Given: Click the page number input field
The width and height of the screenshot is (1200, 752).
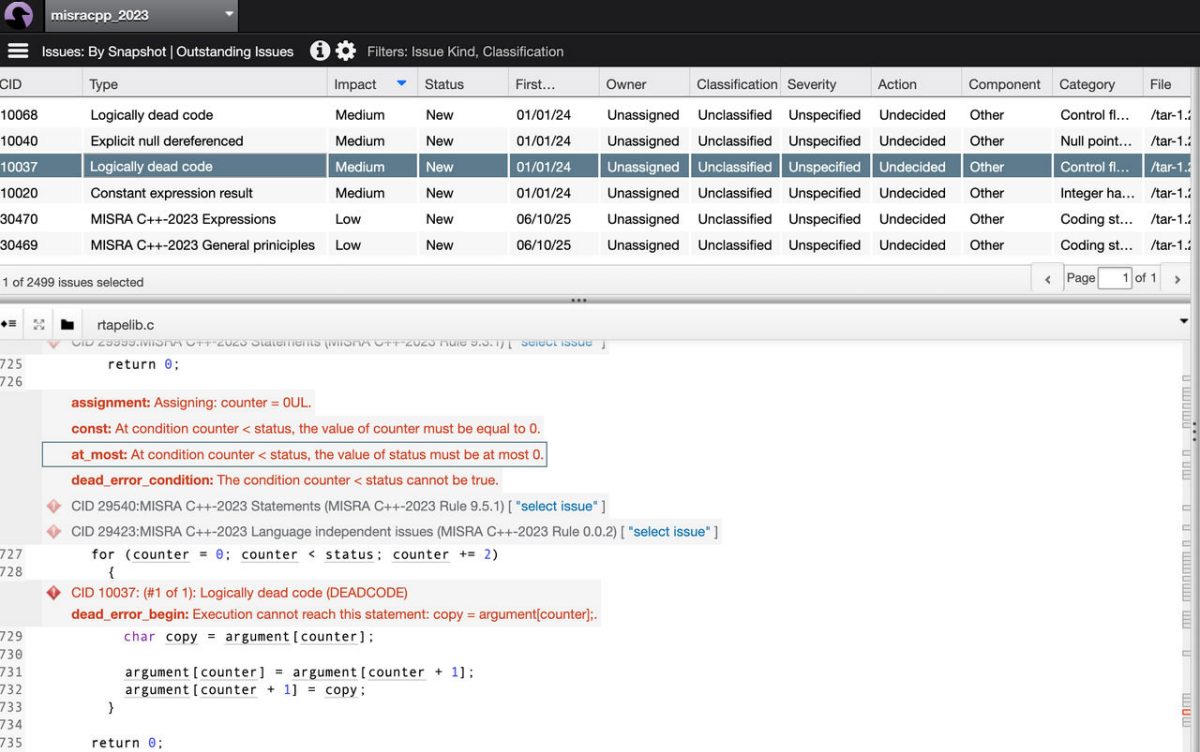Looking at the screenshot, I should 1113,278.
